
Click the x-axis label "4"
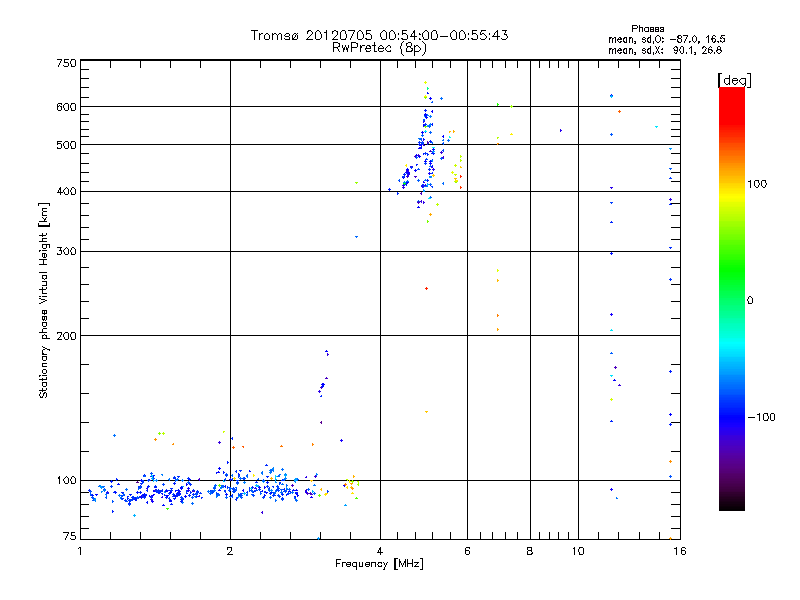tap(380, 551)
